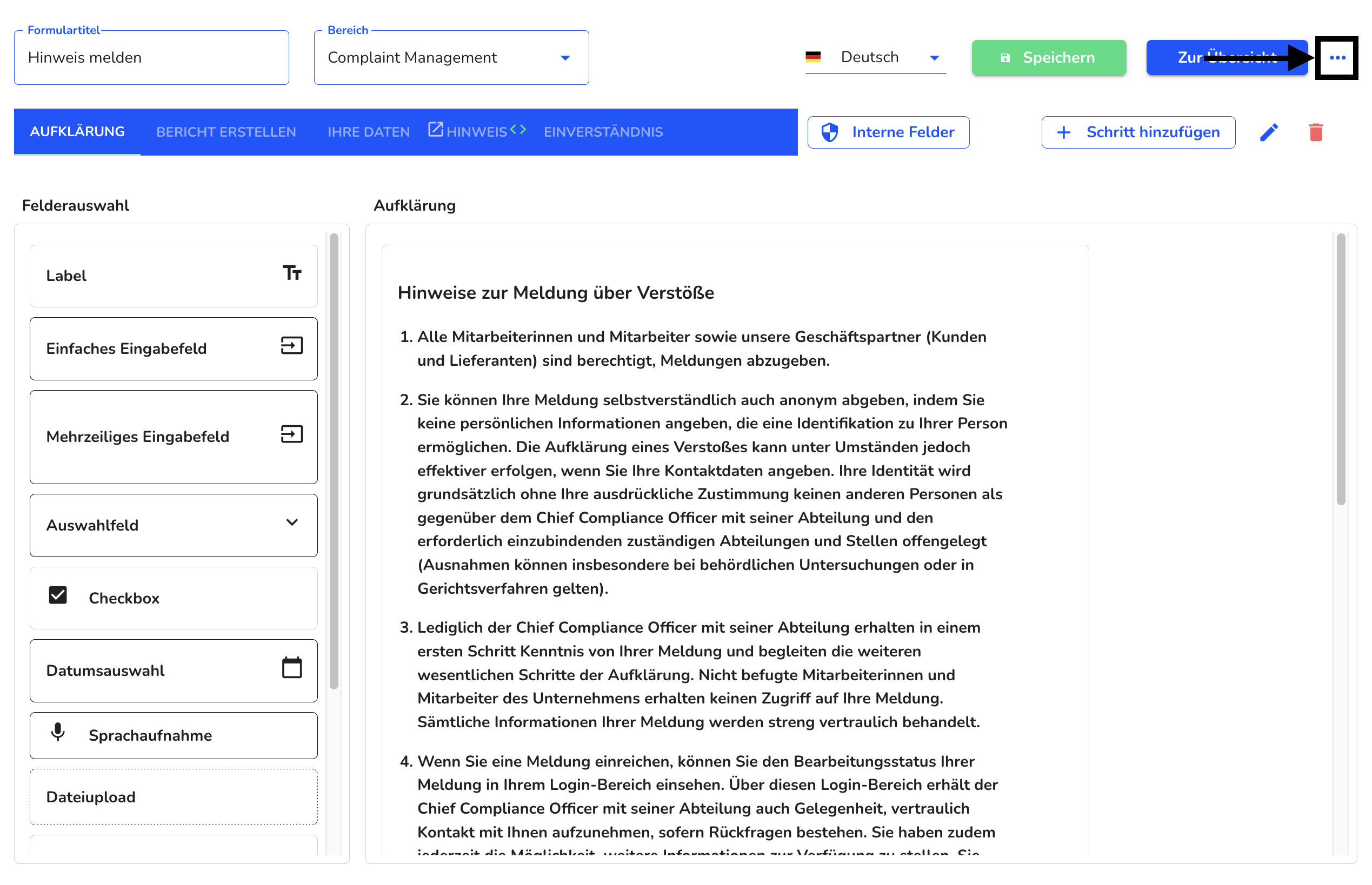This screenshot has height=885, width=1372.
Task: Select the Dateiupload field element
Action: click(x=173, y=797)
